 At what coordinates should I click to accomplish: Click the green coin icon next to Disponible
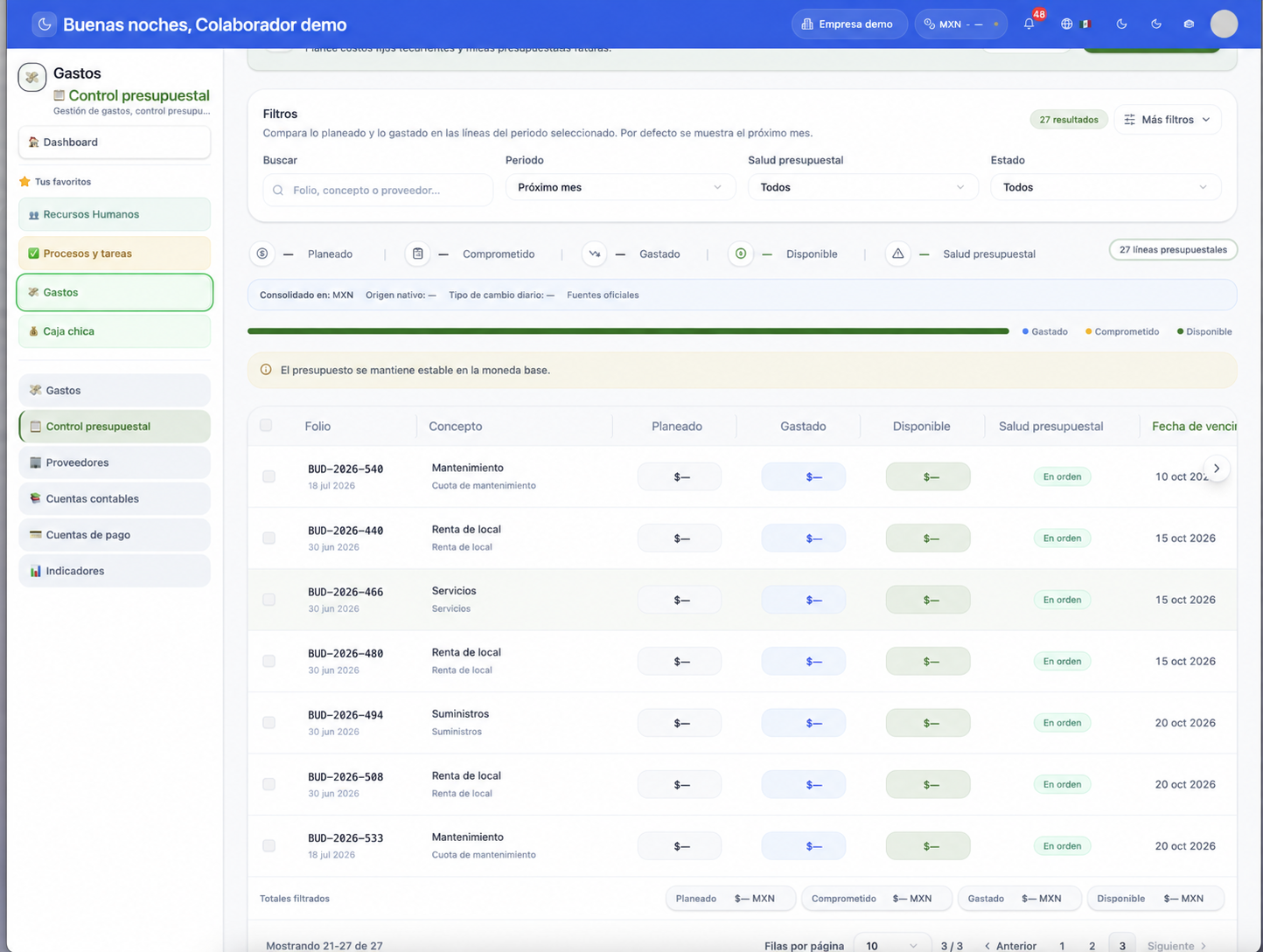coord(741,254)
